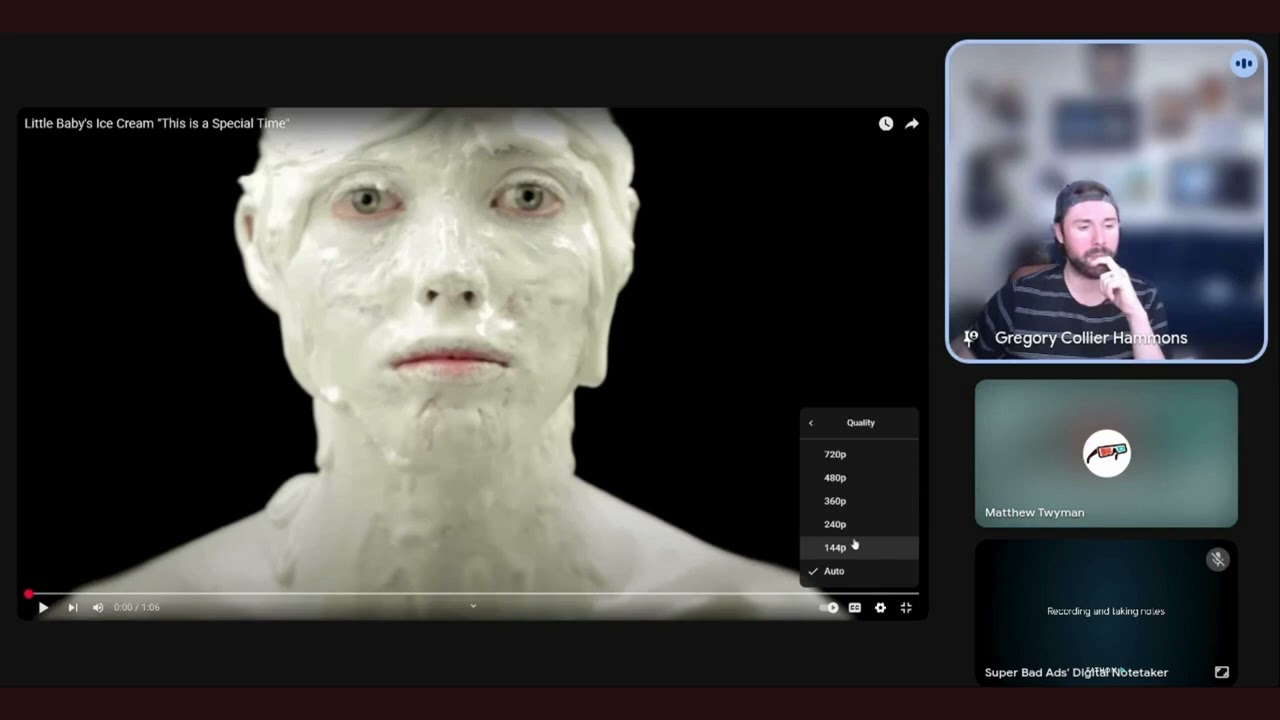Choose 360p video quality
The height and width of the screenshot is (720, 1280).
859,501
